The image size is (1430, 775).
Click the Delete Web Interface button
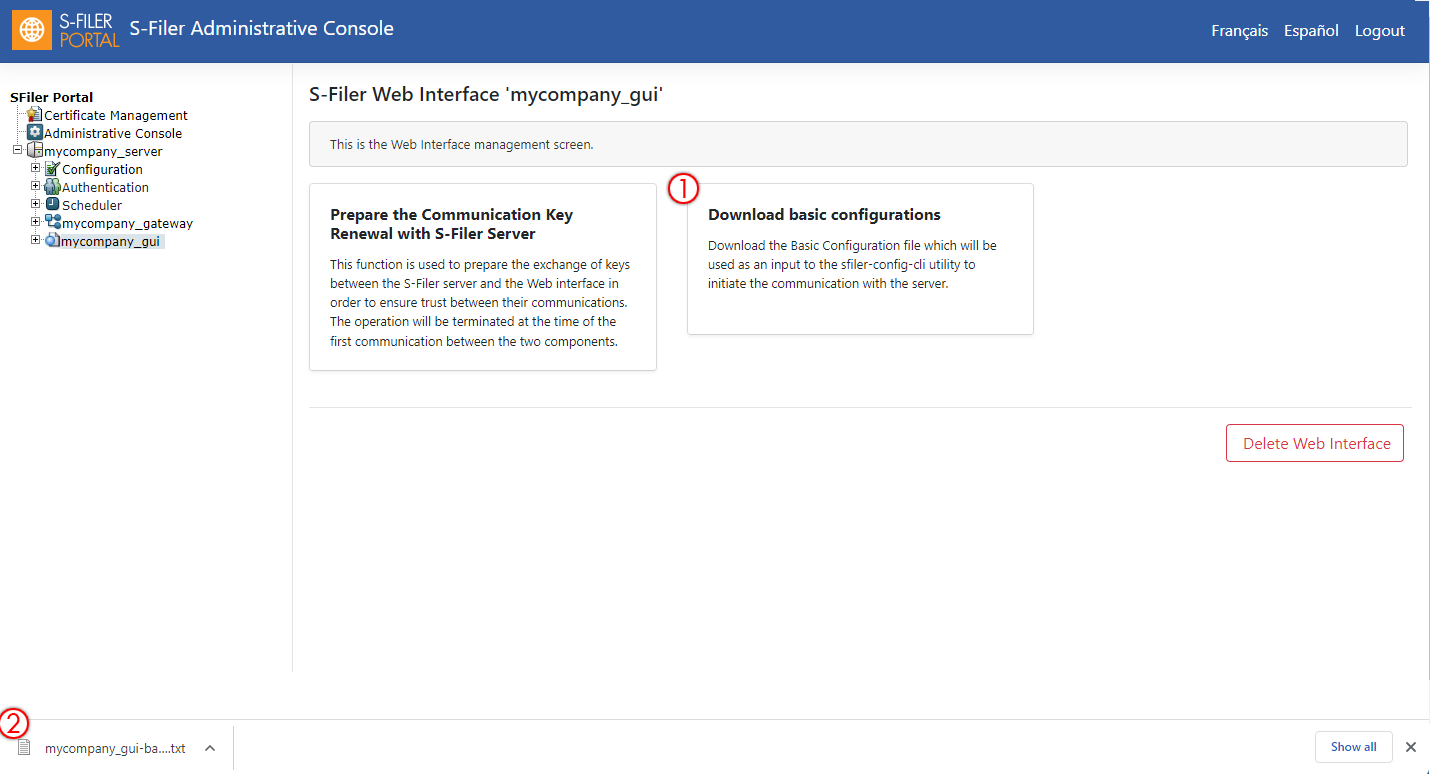click(x=1315, y=443)
